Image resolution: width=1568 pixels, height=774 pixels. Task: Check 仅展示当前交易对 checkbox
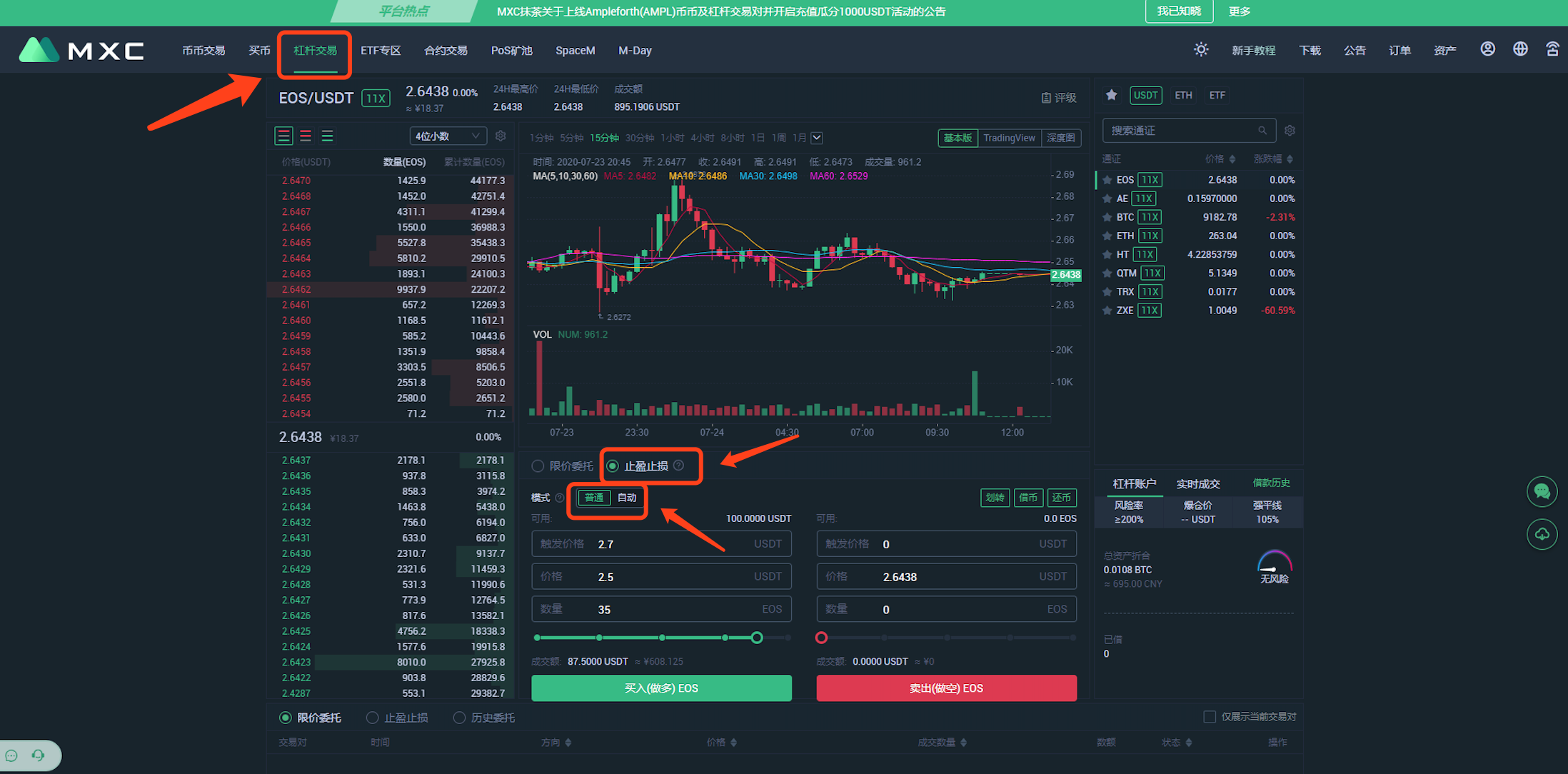pos(1210,717)
